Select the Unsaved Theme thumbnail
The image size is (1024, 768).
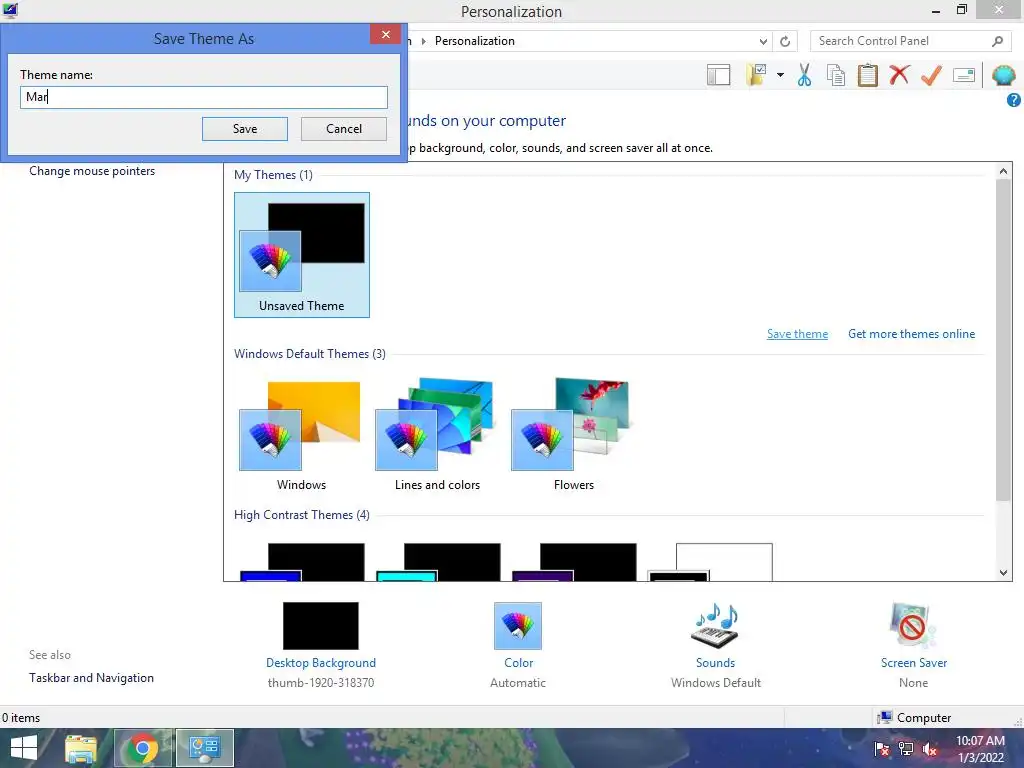tap(302, 255)
